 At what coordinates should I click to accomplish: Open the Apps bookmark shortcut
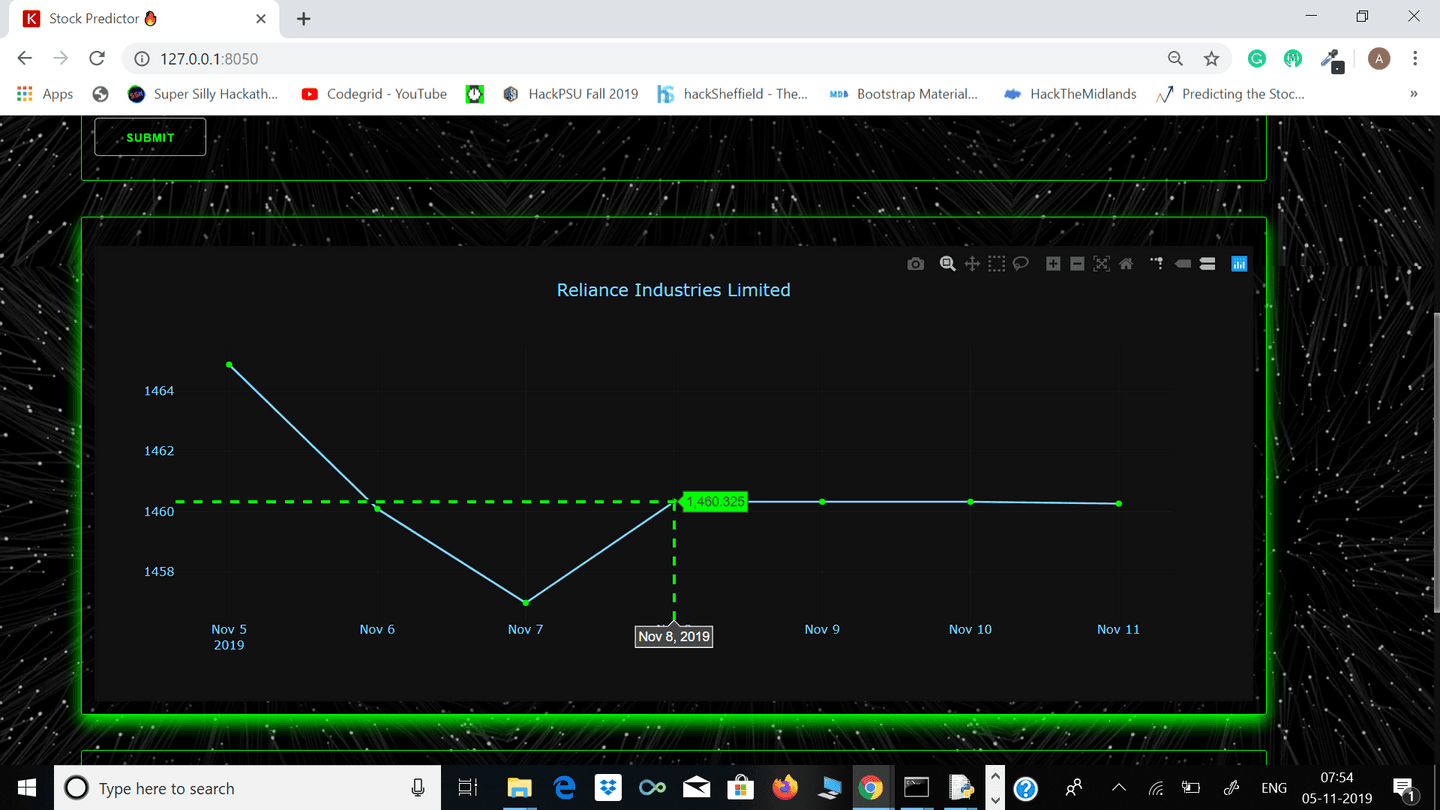coord(45,94)
